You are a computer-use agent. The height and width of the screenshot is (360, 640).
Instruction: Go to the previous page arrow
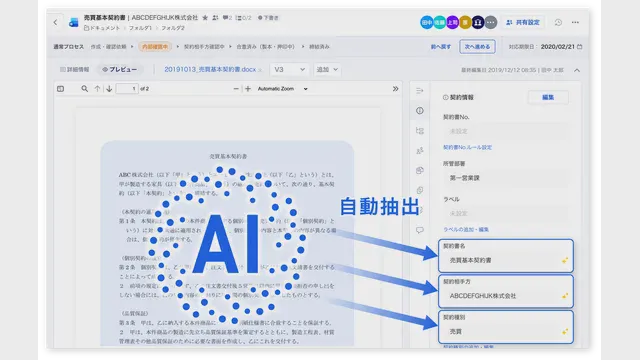pyautogui.click(x=97, y=89)
